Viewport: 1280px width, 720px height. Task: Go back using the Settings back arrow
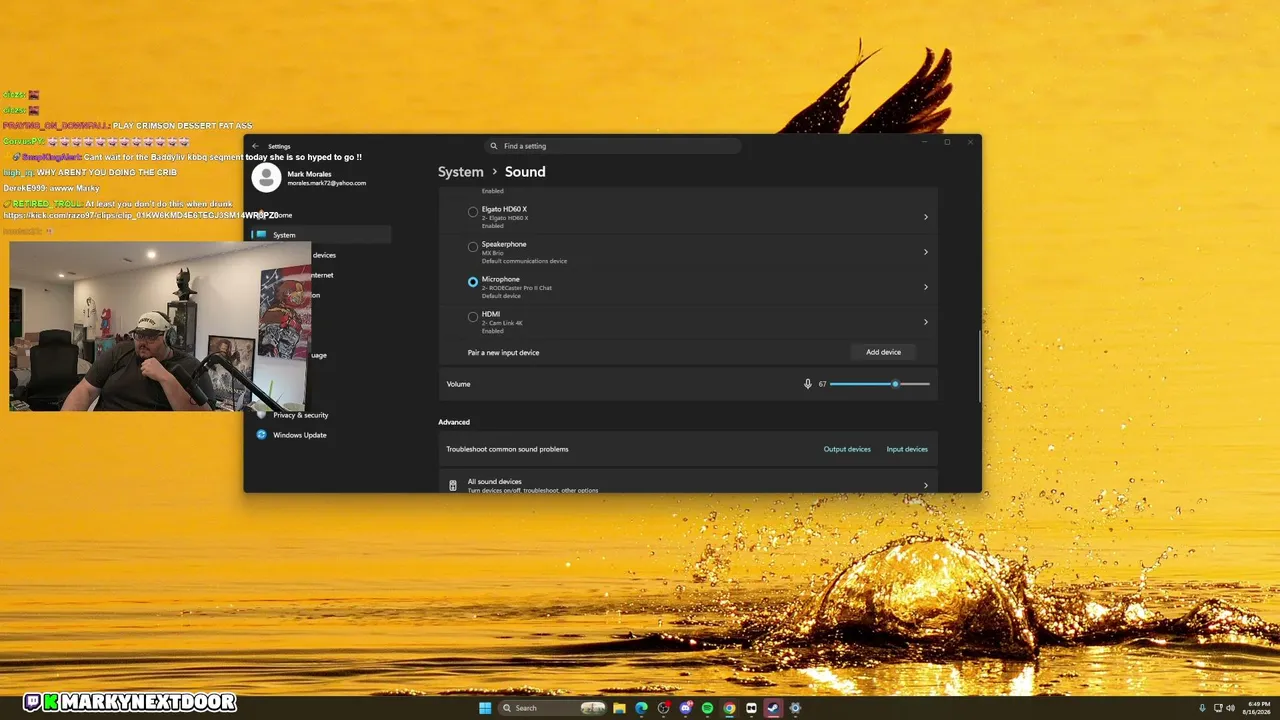(255, 146)
